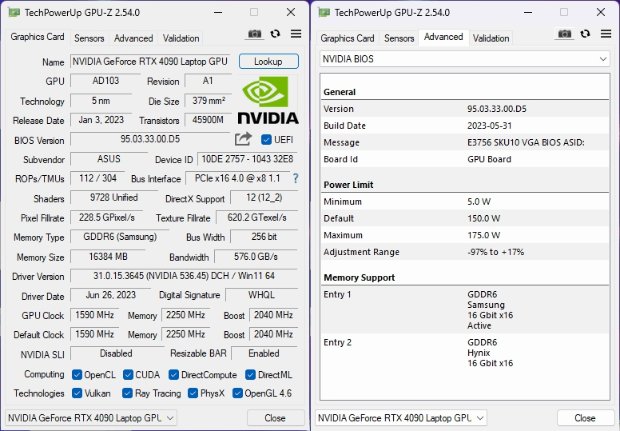The height and width of the screenshot is (431, 620).
Task: Click the Release Date Jan 3, 2023 field
Action: (101, 120)
